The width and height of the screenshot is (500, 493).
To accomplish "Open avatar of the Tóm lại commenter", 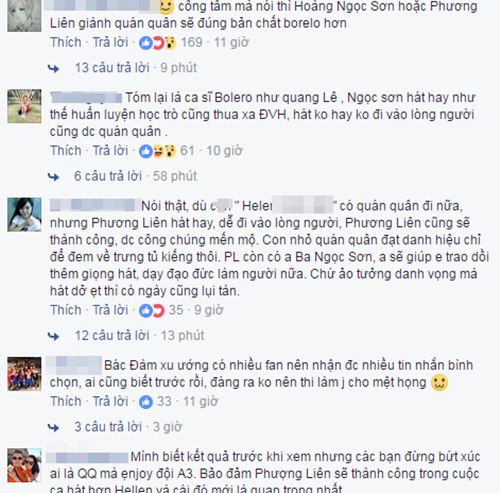I will pos(24,106).
